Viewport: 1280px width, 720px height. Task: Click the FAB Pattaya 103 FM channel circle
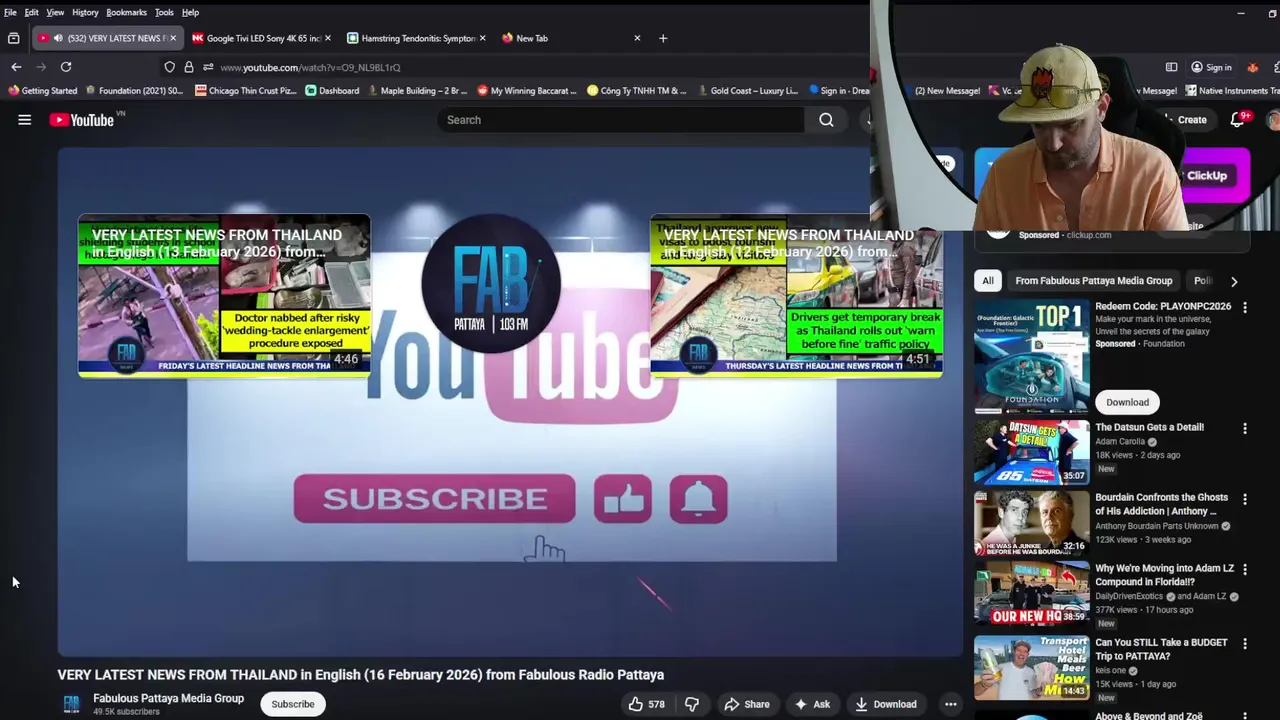[x=490, y=284]
